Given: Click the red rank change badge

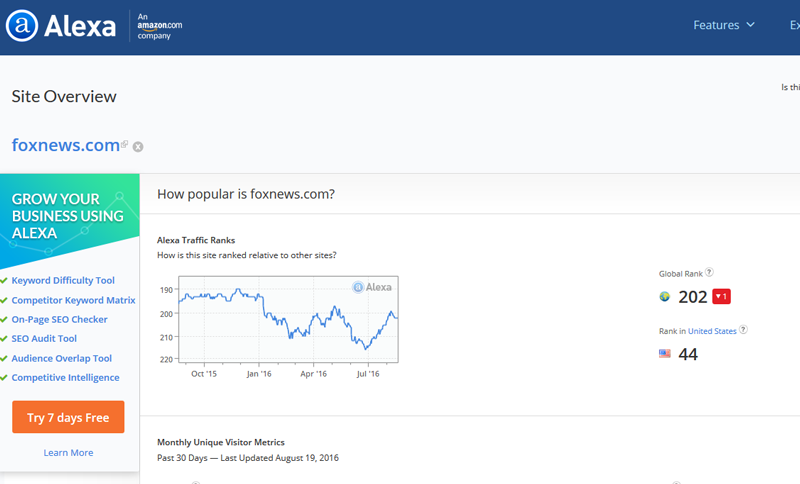Looking at the screenshot, I should point(721,296).
